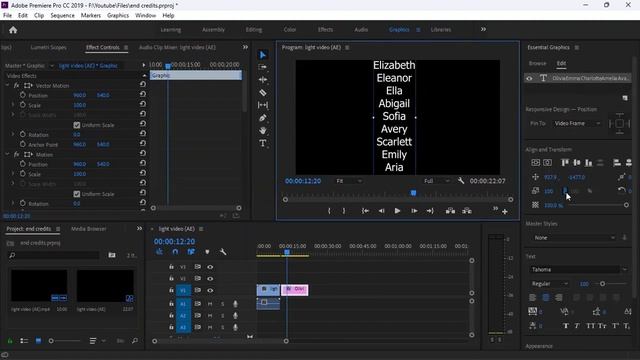Hide text layer via eye icon
Image resolution: width=640 pixels, height=360 pixels.
point(529,78)
